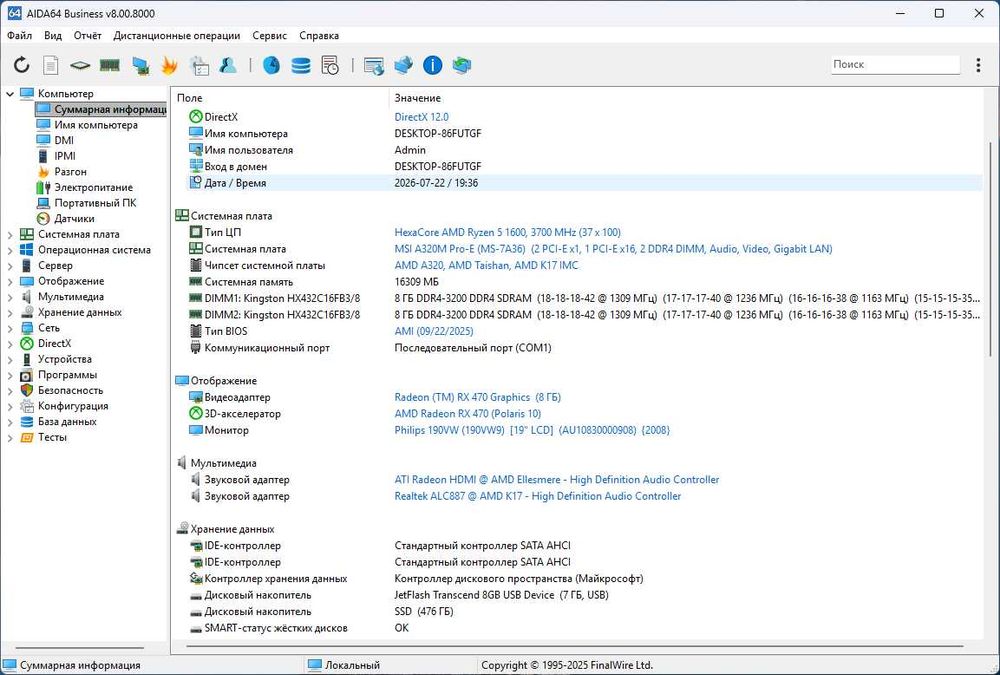Click the blue database stack icon
The width and height of the screenshot is (1000, 675).
[x=300, y=65]
